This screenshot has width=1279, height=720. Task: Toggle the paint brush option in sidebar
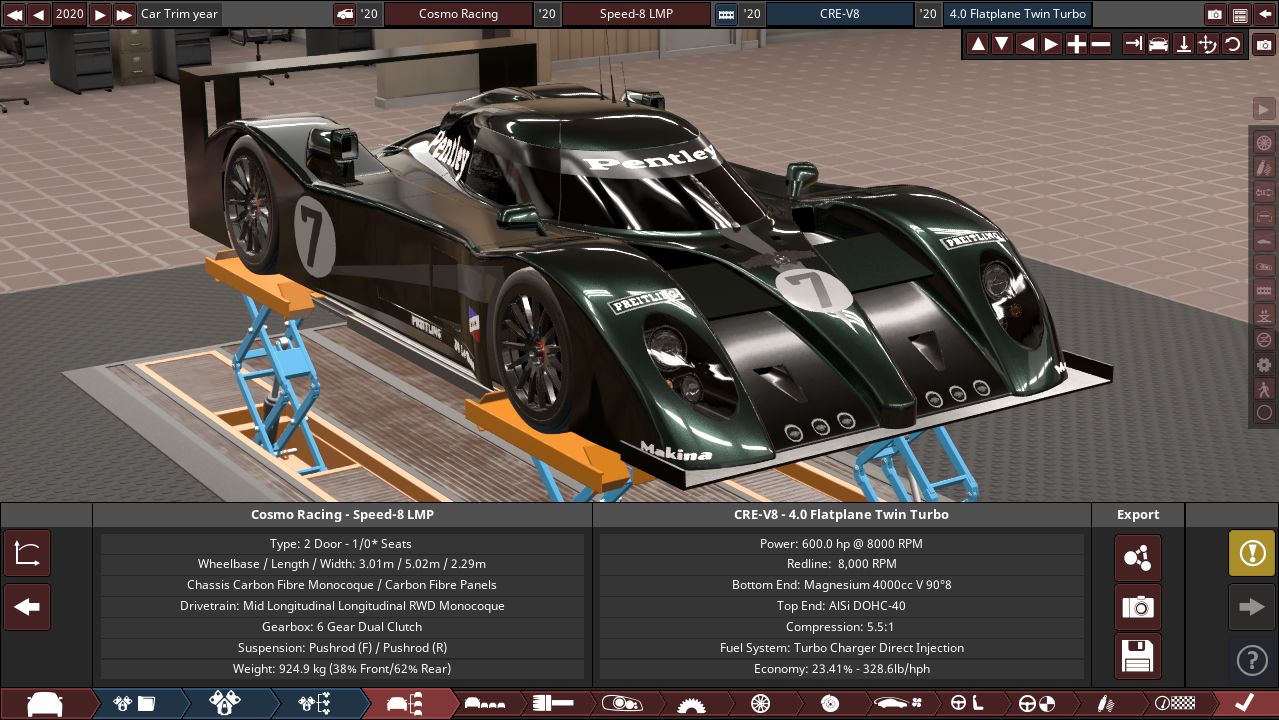[1264, 167]
